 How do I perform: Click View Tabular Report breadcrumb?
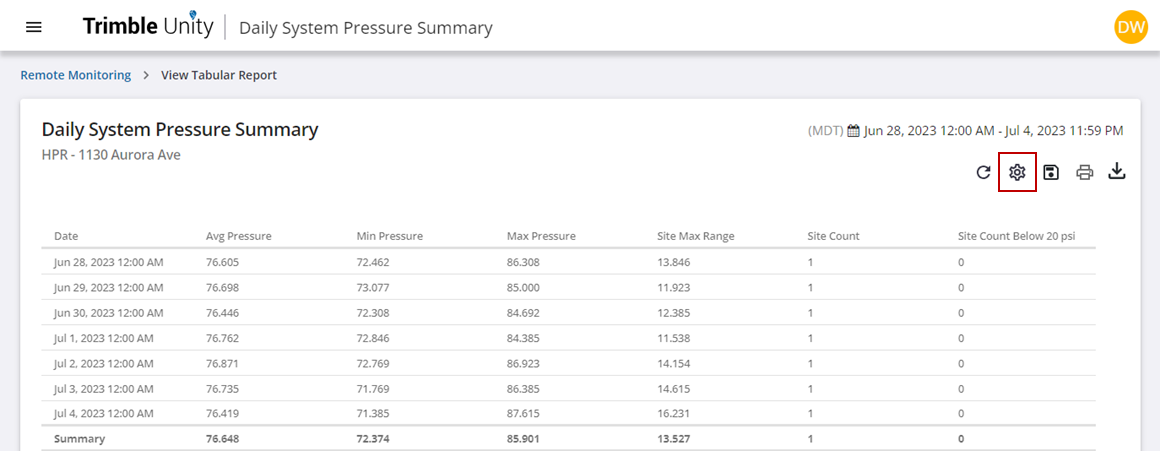(x=219, y=75)
